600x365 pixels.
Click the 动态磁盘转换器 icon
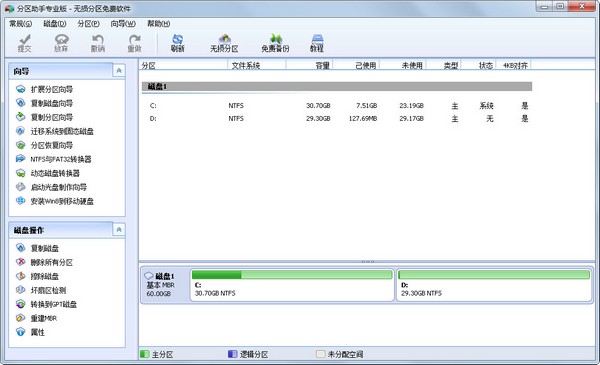pyautogui.click(x=21, y=173)
